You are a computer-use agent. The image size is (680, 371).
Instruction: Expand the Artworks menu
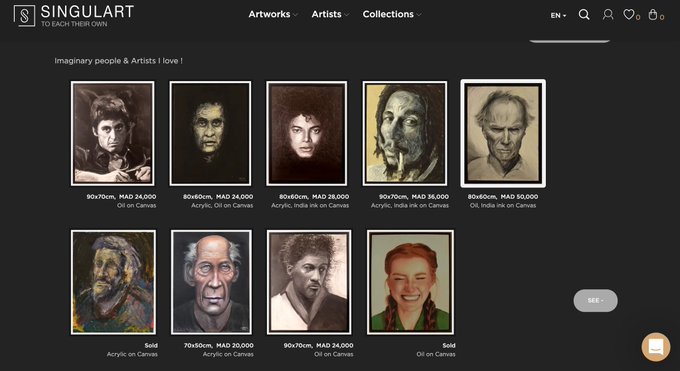[273, 14]
